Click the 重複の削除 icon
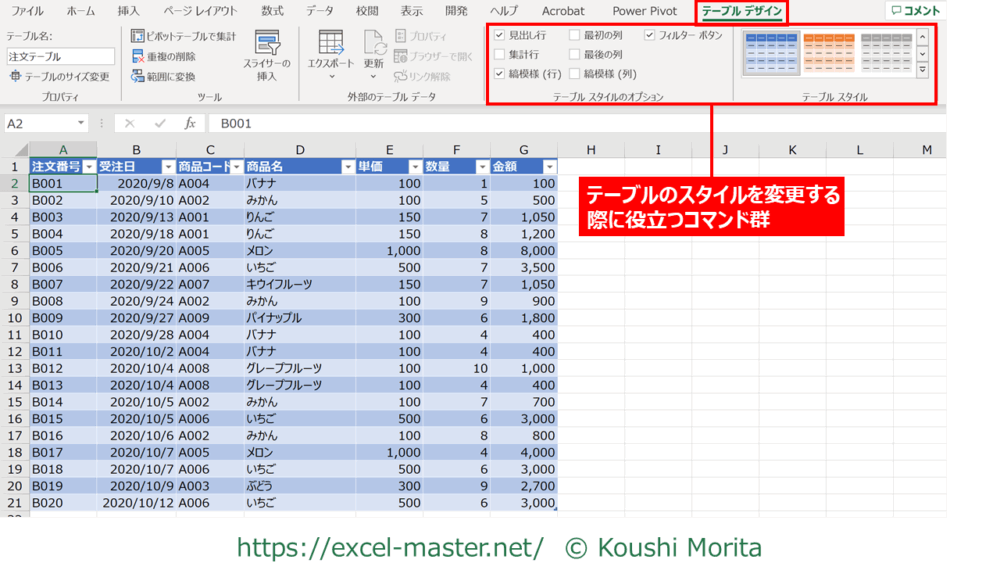The height and width of the screenshot is (563, 1000). [138, 57]
